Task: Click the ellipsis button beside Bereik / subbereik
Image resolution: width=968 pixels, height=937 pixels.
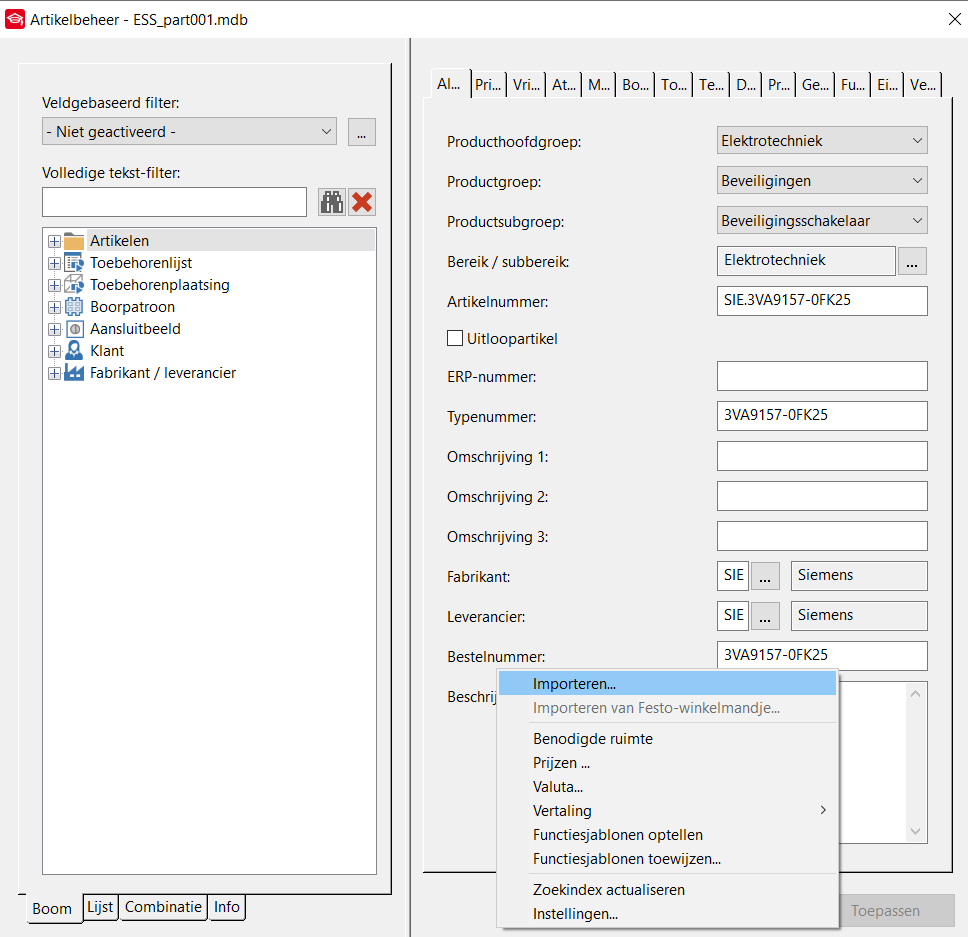Action: coord(912,262)
